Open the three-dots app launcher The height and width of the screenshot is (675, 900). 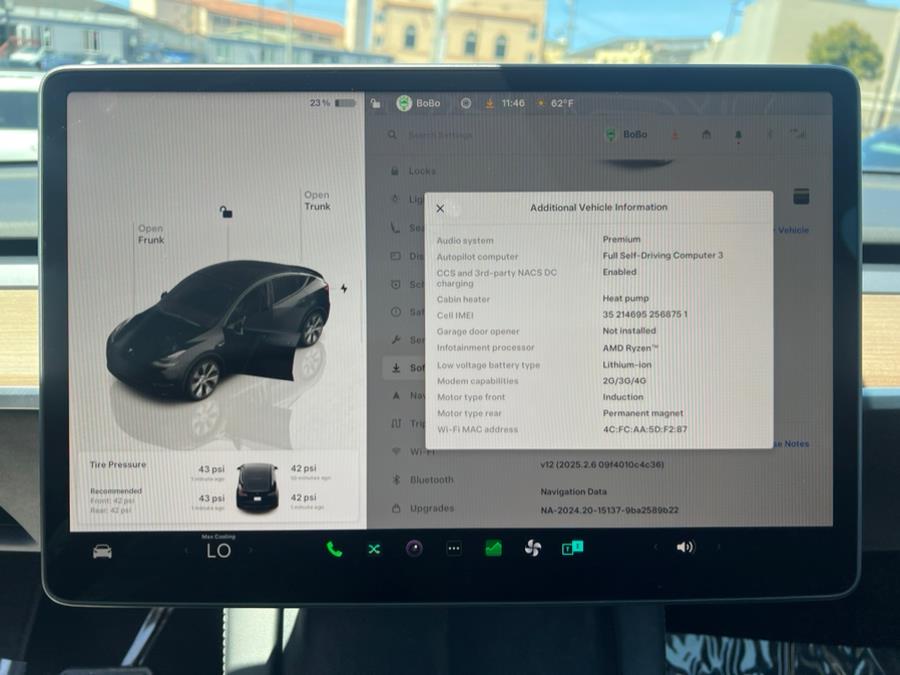pos(454,549)
